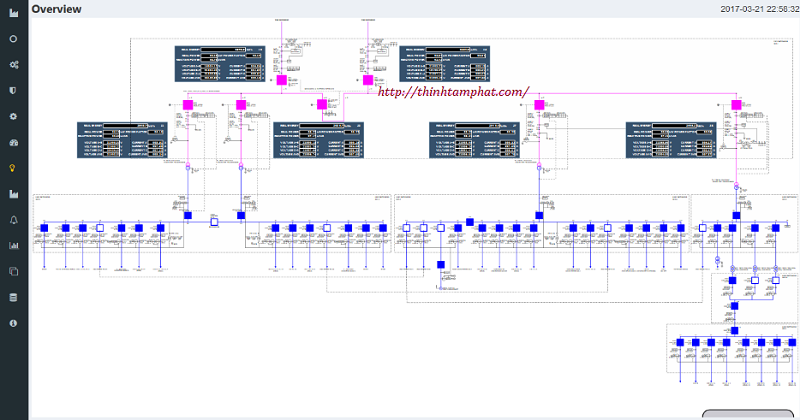The width and height of the screenshot is (800, 420).
Task: Open the single cog settings icon
Action: (x=14, y=116)
